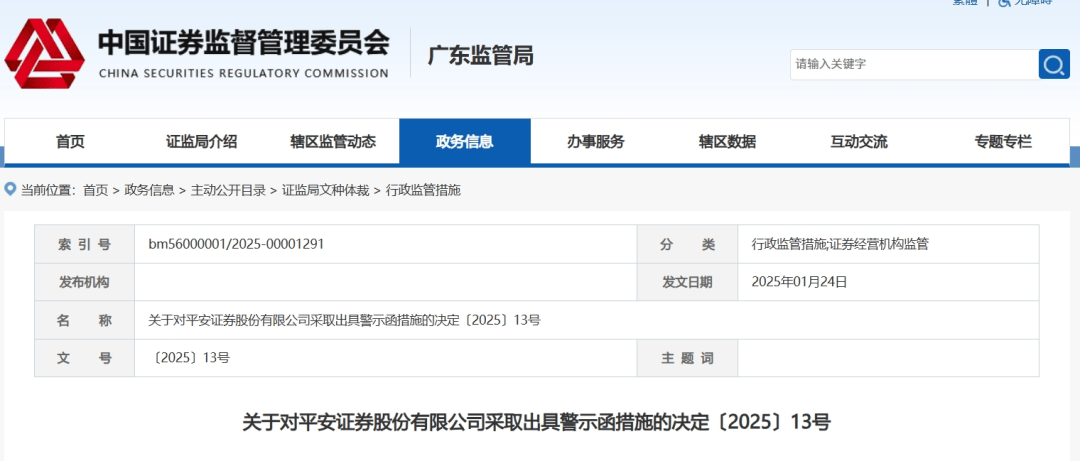Click the 发文日期 label cell
Viewport: 1080px width, 461px height.
pos(687,282)
